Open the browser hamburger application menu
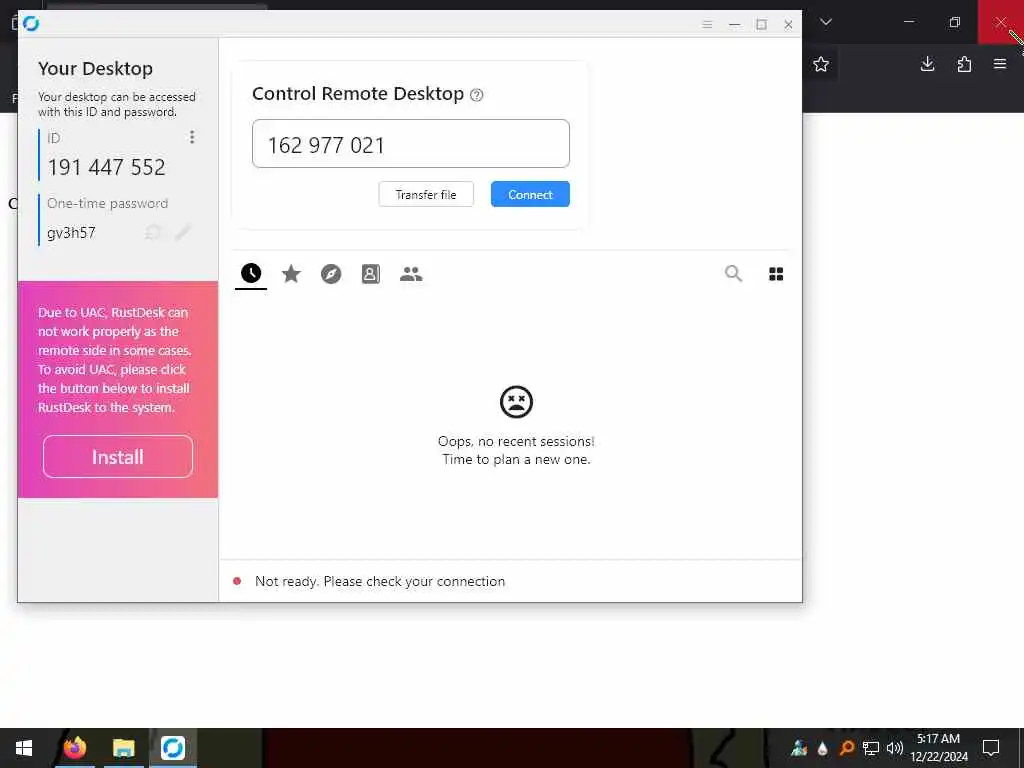Viewport: 1024px width, 768px height. (1000, 64)
